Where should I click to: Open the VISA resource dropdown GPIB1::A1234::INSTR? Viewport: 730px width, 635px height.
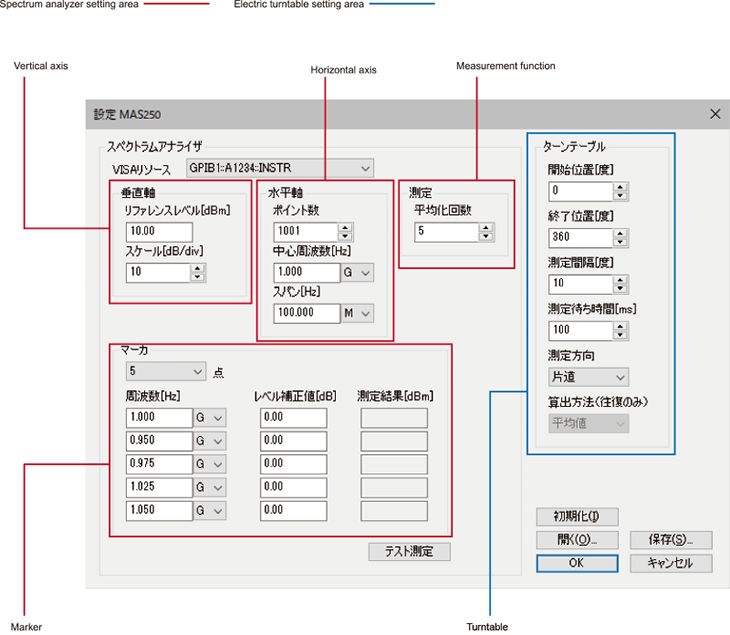[x=280, y=168]
